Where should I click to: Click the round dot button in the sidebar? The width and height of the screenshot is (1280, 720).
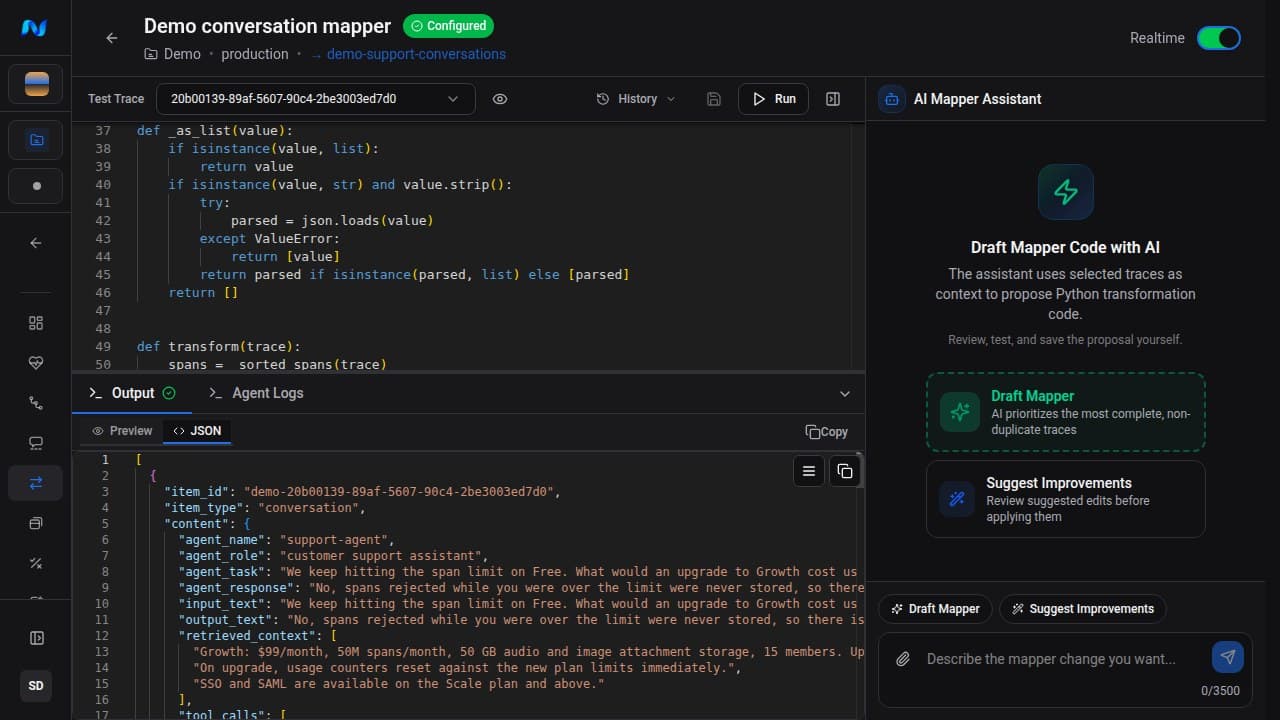[36, 186]
